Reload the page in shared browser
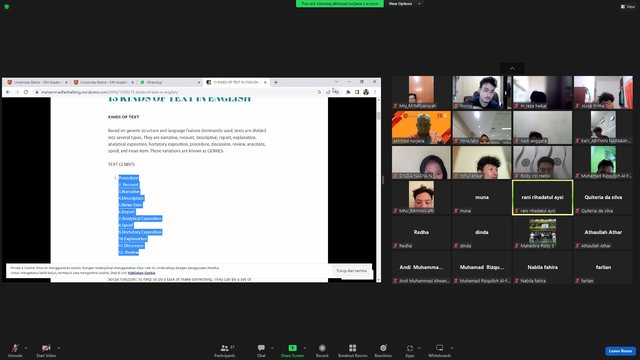This screenshot has width=640, height=360. click(x=26, y=92)
